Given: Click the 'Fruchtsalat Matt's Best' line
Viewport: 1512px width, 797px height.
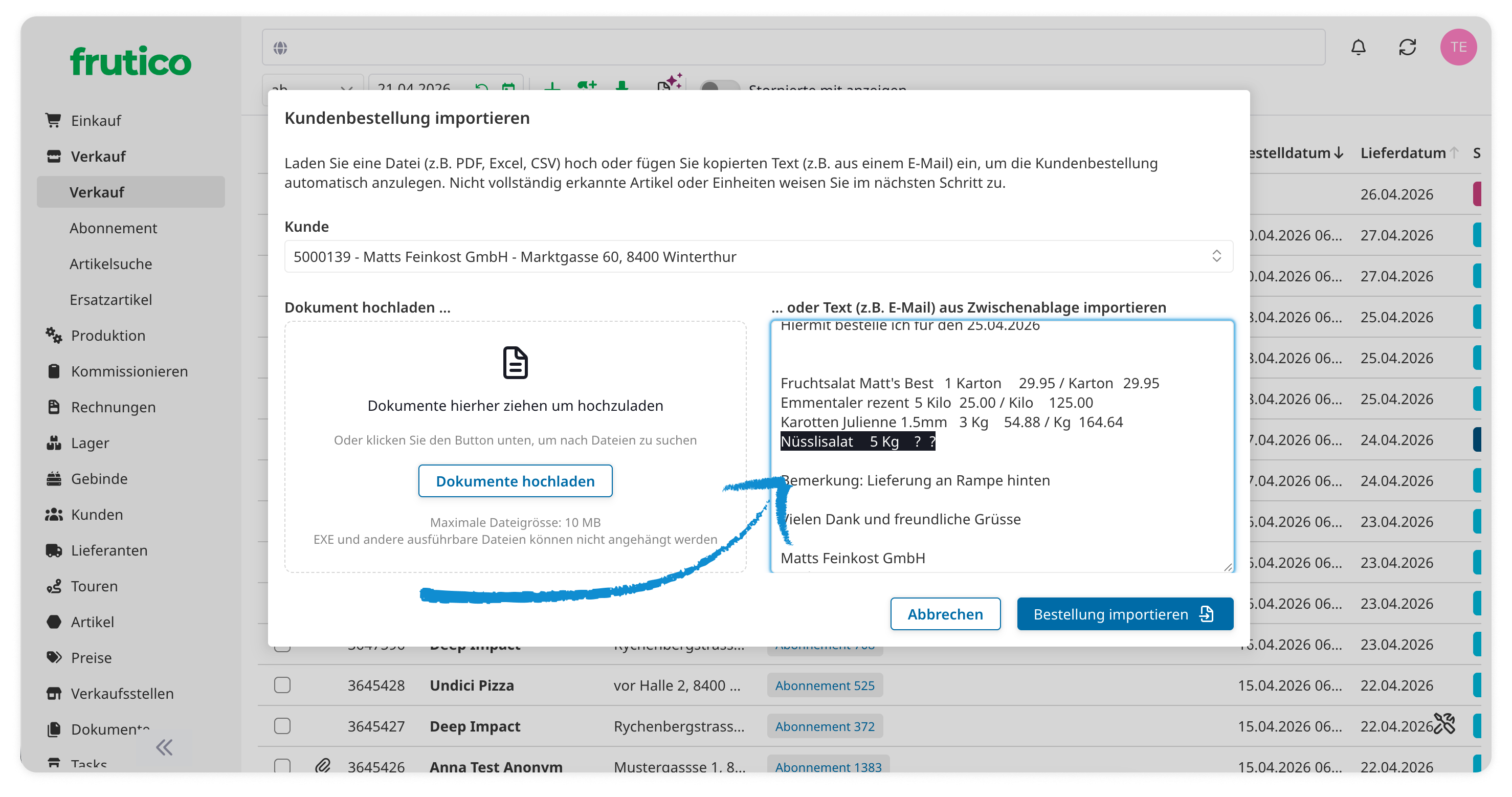Looking at the screenshot, I should [970, 383].
